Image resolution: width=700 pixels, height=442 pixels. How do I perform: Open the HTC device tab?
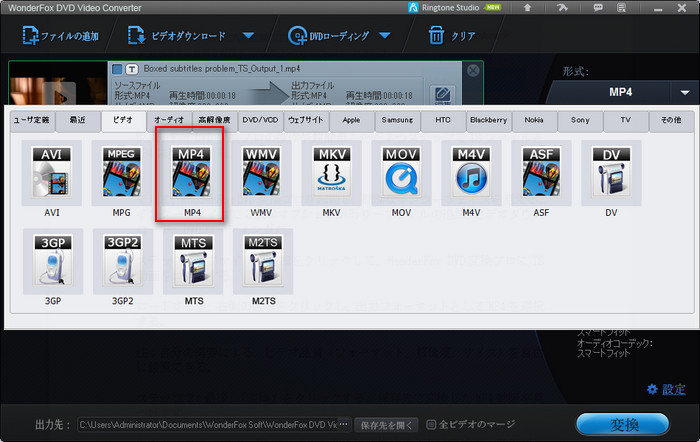coord(443,121)
